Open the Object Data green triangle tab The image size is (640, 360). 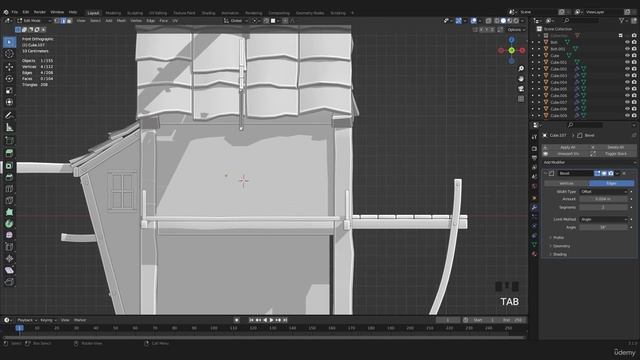534,244
